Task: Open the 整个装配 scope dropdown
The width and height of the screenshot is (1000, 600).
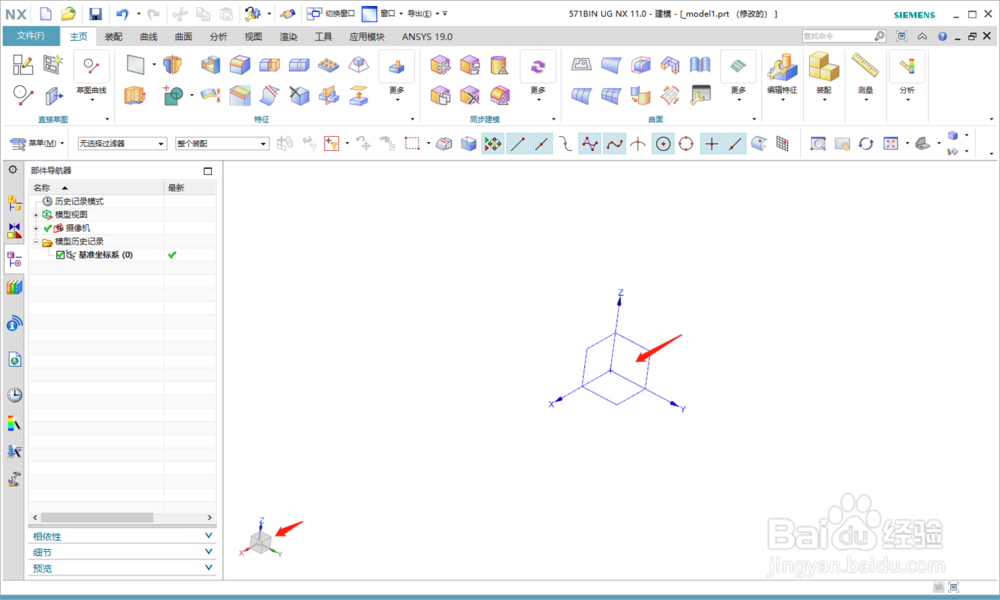Action: pyautogui.click(x=222, y=143)
